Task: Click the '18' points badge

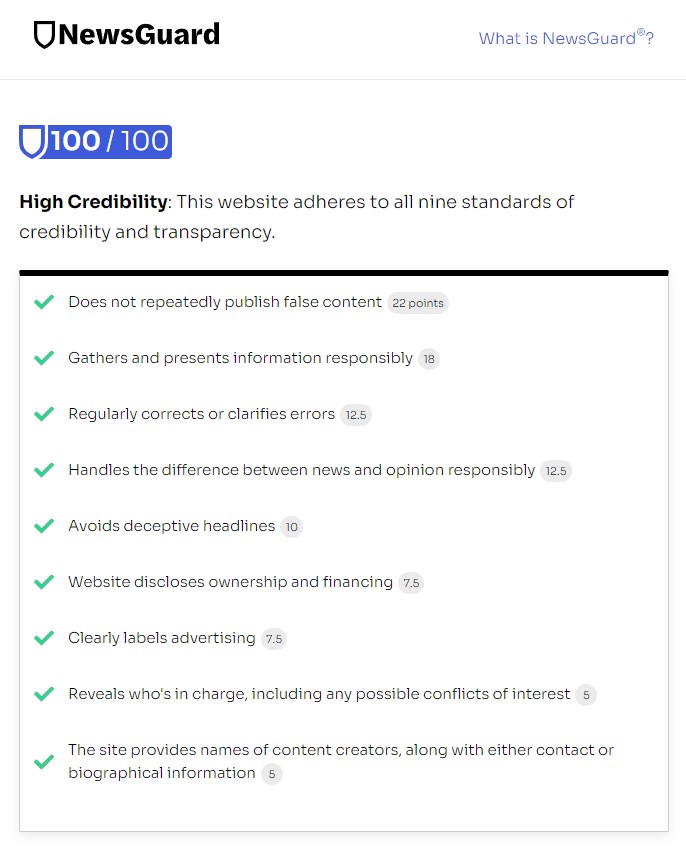Action: (429, 359)
